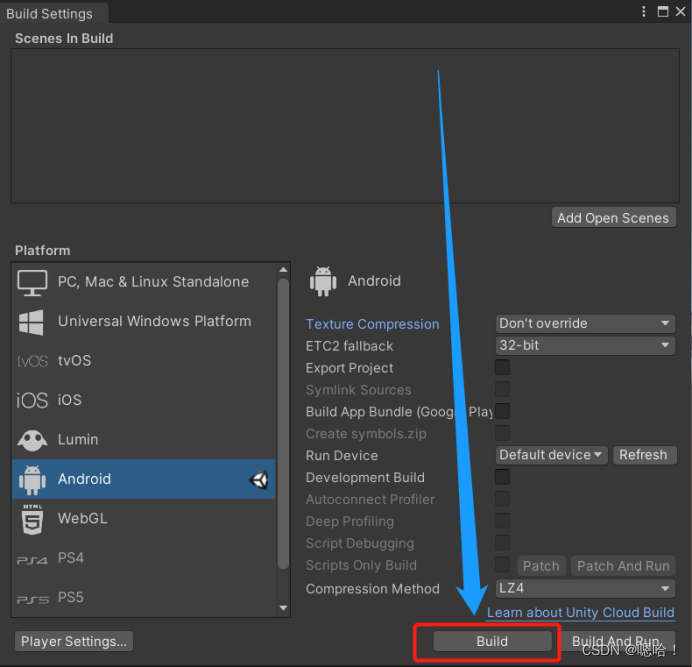Screen dimensions: 692x667
Task: Click the Patch button
Action: point(541,566)
